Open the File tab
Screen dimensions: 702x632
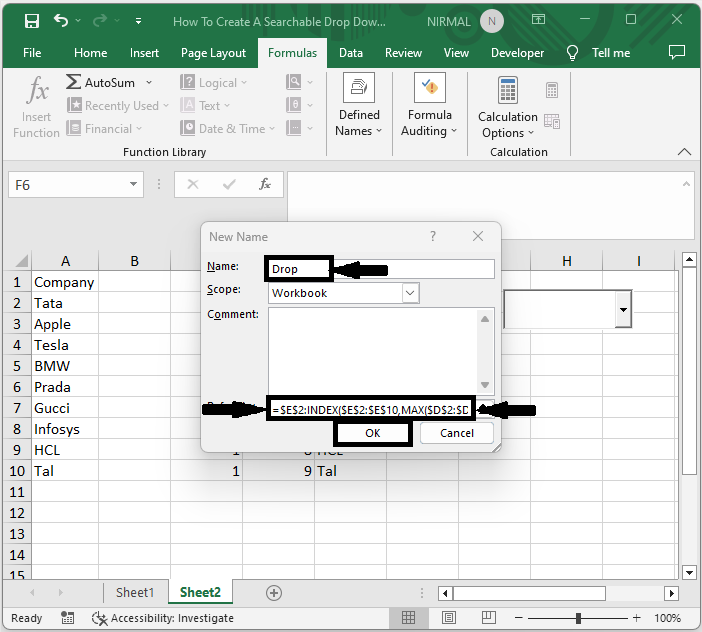[32, 53]
